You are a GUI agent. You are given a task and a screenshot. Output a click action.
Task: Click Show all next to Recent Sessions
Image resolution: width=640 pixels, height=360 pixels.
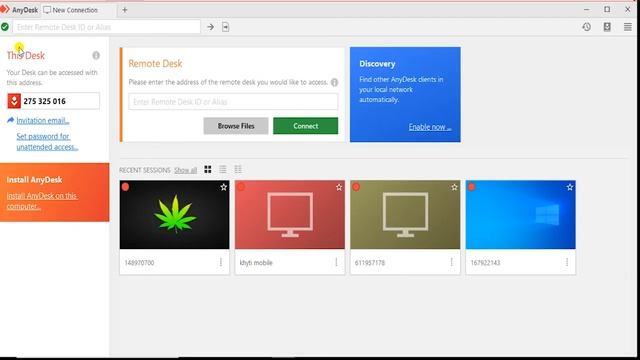click(x=185, y=170)
